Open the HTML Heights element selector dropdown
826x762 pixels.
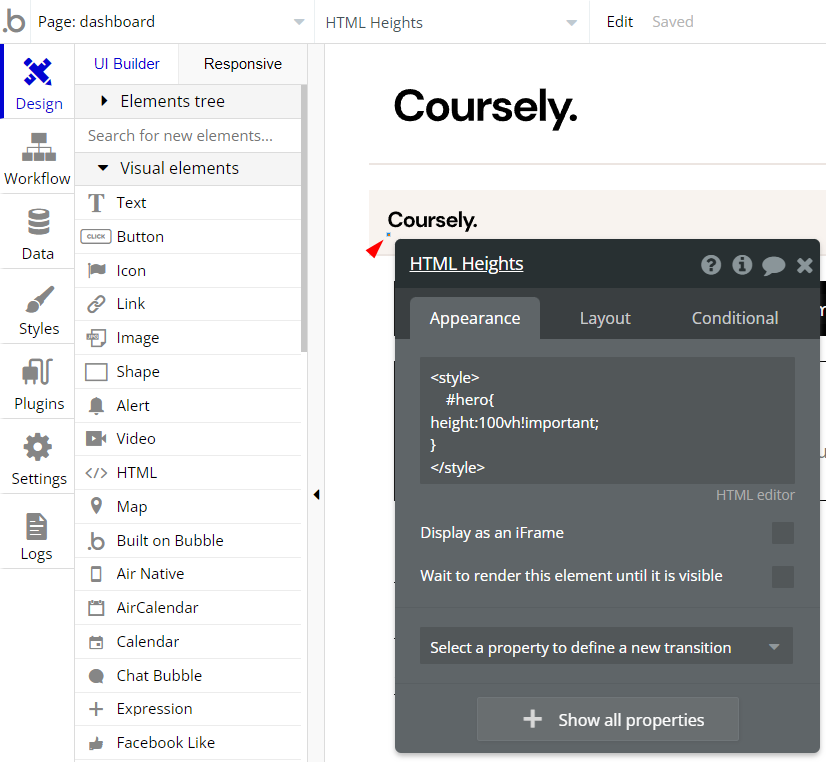[x=451, y=23]
